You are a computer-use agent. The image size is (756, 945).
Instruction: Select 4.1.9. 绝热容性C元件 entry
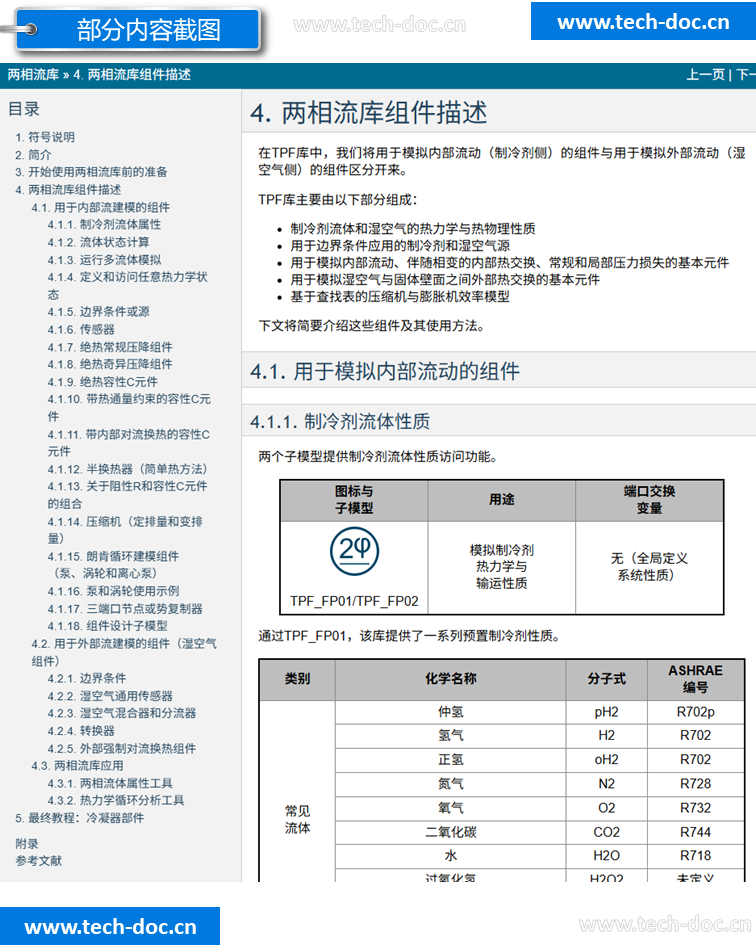102,381
